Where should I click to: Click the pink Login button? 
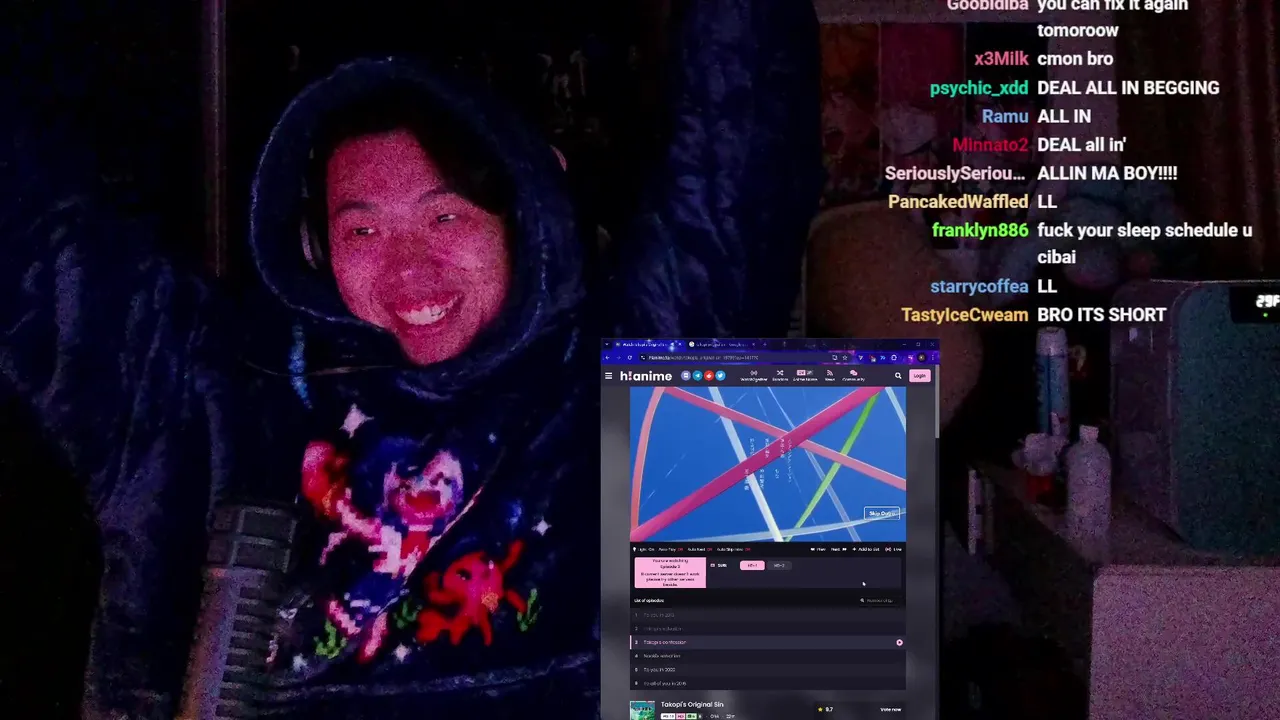[x=920, y=376]
